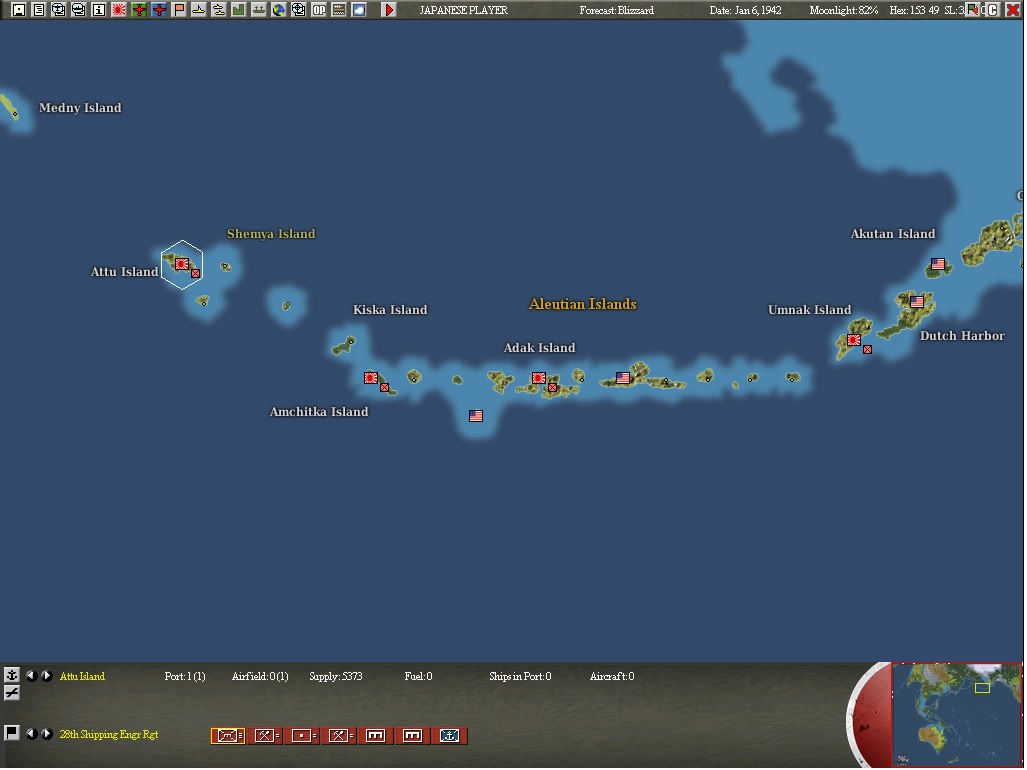Go to previous unit before 28th Shipping Engr

[31, 734]
